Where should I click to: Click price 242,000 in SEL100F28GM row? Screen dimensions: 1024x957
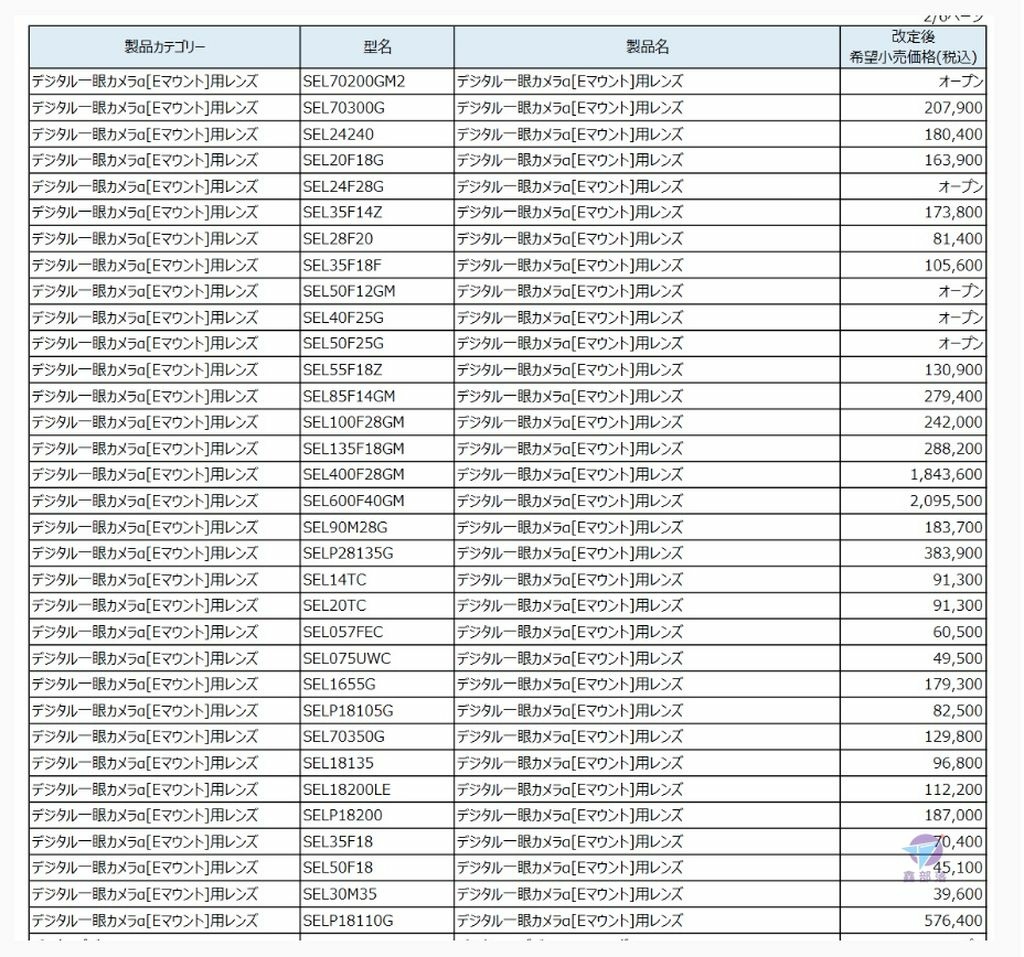[x=953, y=422]
